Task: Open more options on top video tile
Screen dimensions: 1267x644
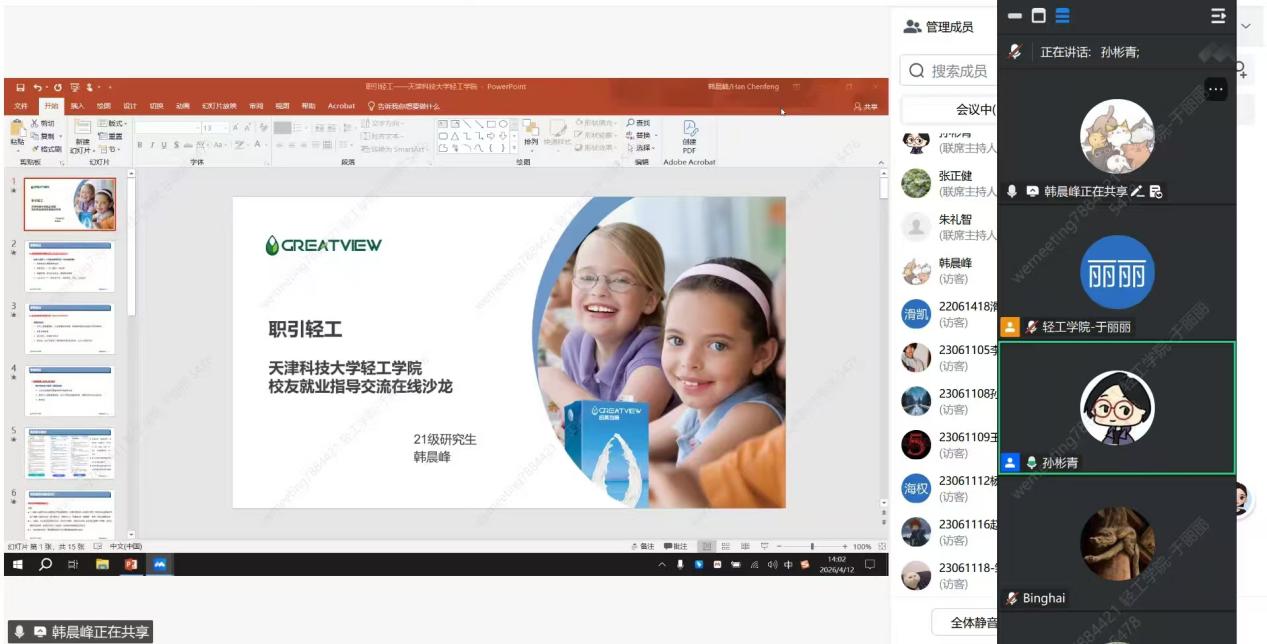Action: [x=1215, y=89]
